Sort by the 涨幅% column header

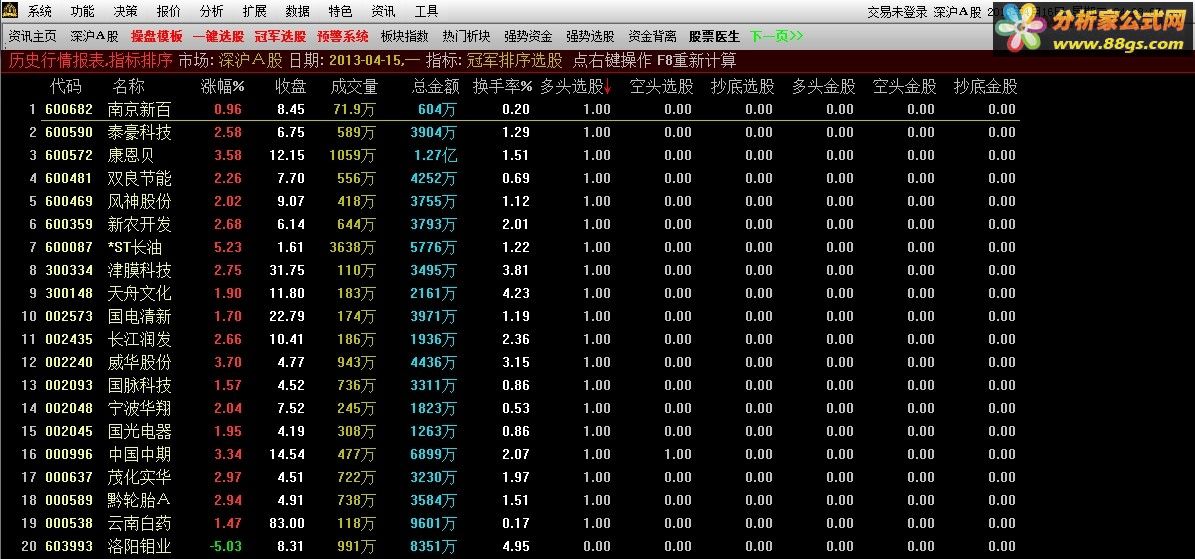tap(223, 87)
